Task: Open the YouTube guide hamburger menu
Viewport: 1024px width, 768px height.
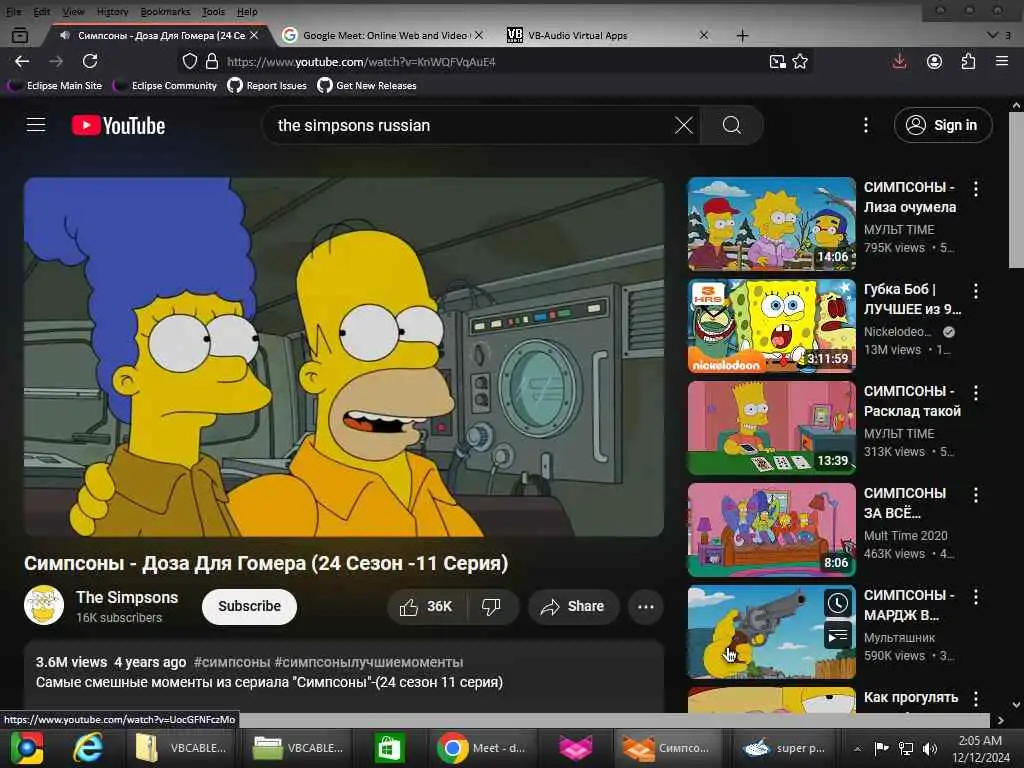Action: (x=36, y=125)
